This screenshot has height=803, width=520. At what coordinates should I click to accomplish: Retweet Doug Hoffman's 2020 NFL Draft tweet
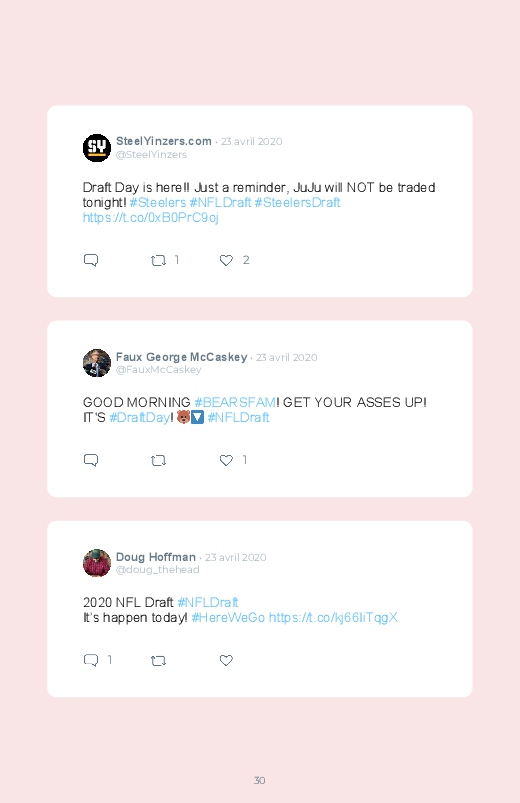[x=158, y=661]
